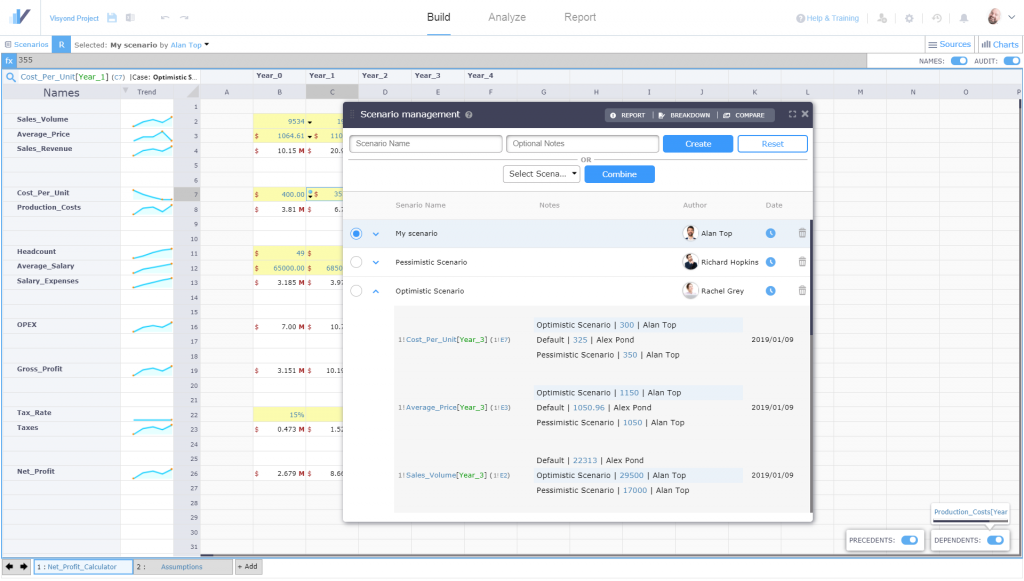Open the Charts panel
1024x581 pixels.
click(1000, 44)
